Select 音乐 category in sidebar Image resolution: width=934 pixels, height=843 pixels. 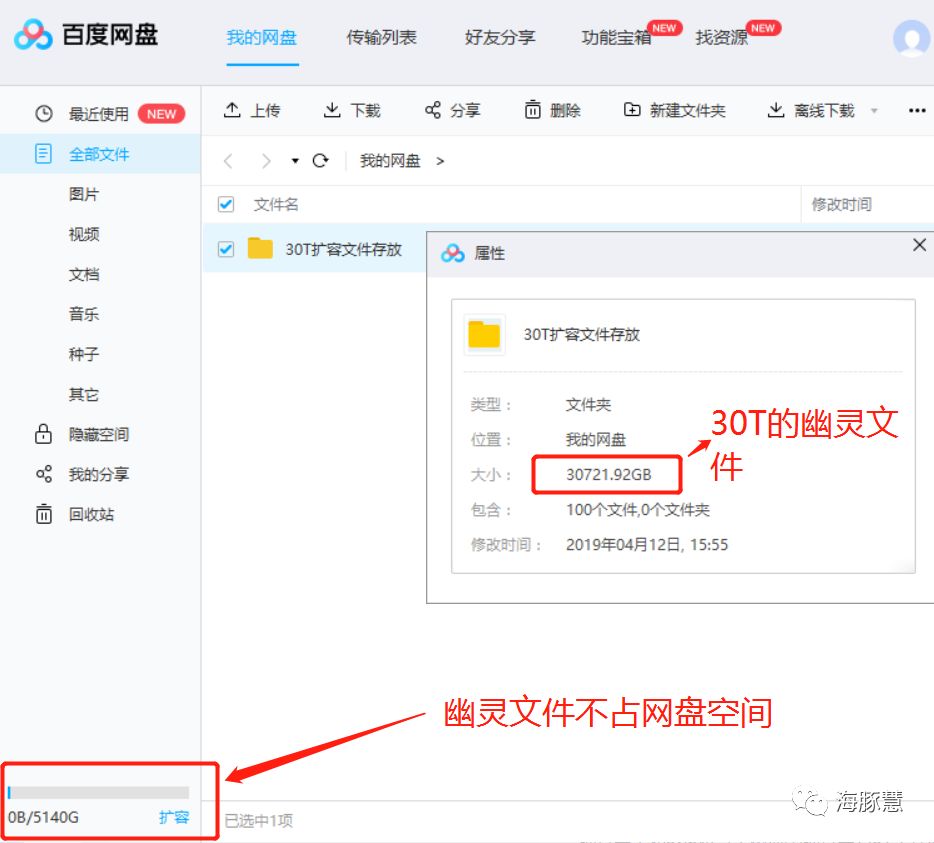84,314
